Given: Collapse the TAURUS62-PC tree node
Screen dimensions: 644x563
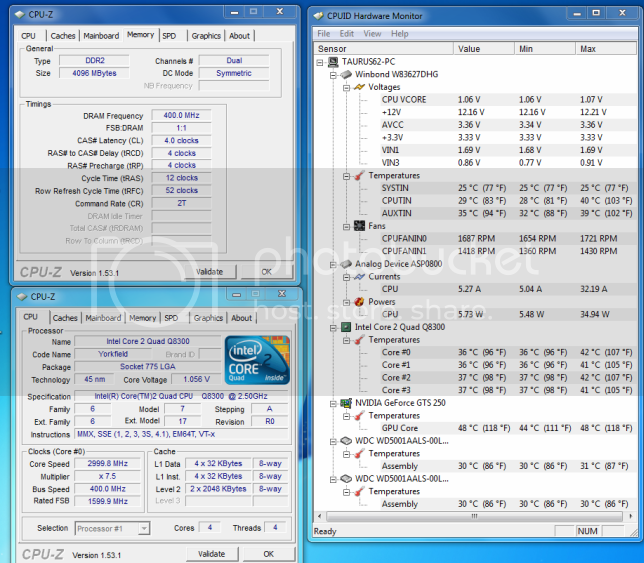Looking at the screenshot, I should [x=320, y=62].
